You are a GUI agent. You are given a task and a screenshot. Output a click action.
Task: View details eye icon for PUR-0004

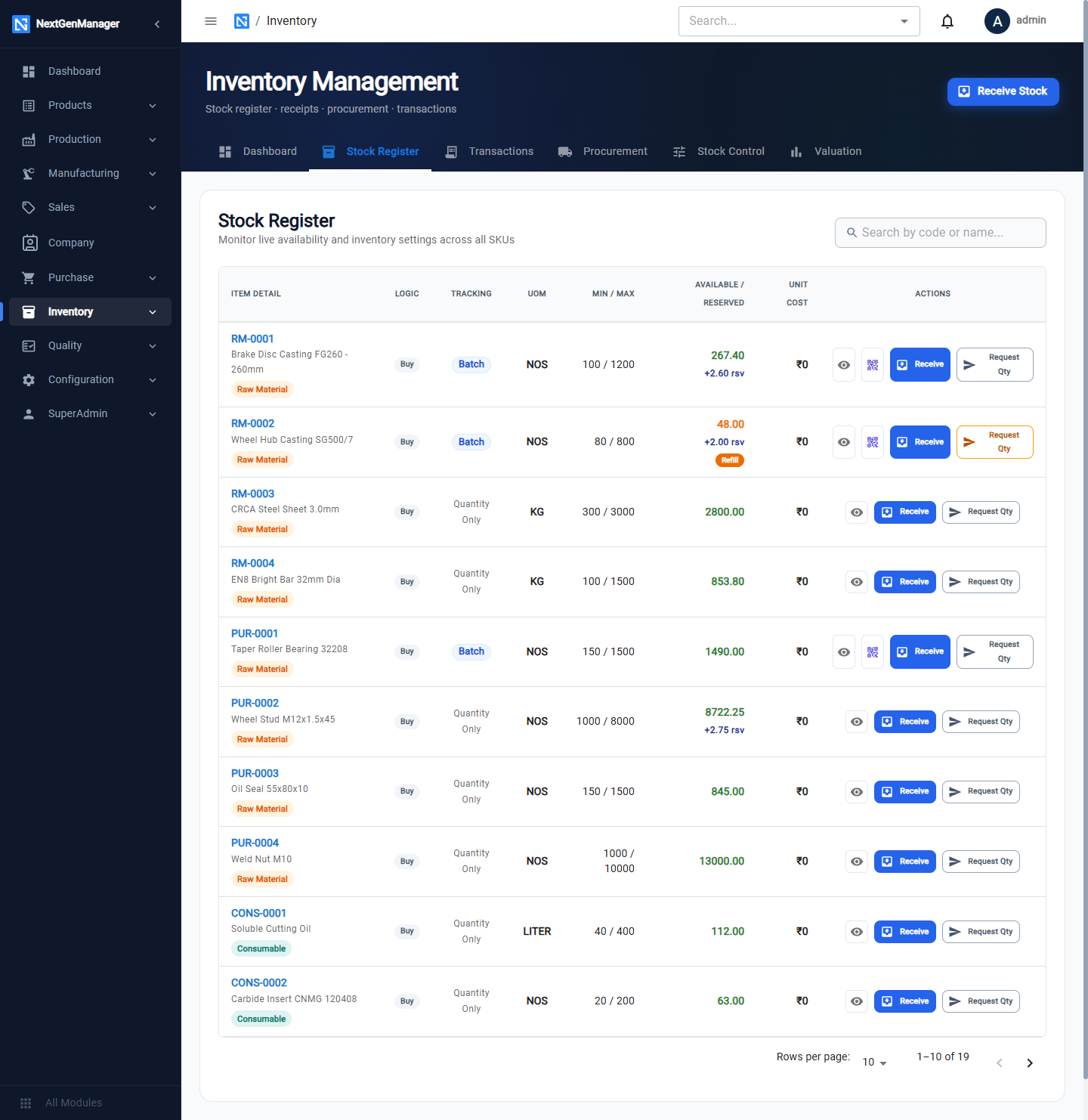[857, 862]
